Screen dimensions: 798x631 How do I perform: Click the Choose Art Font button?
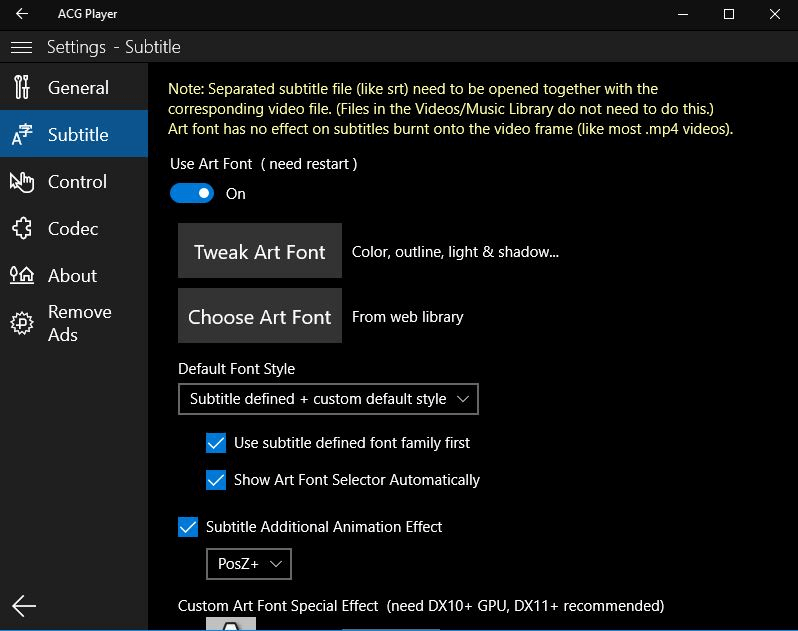click(x=260, y=316)
